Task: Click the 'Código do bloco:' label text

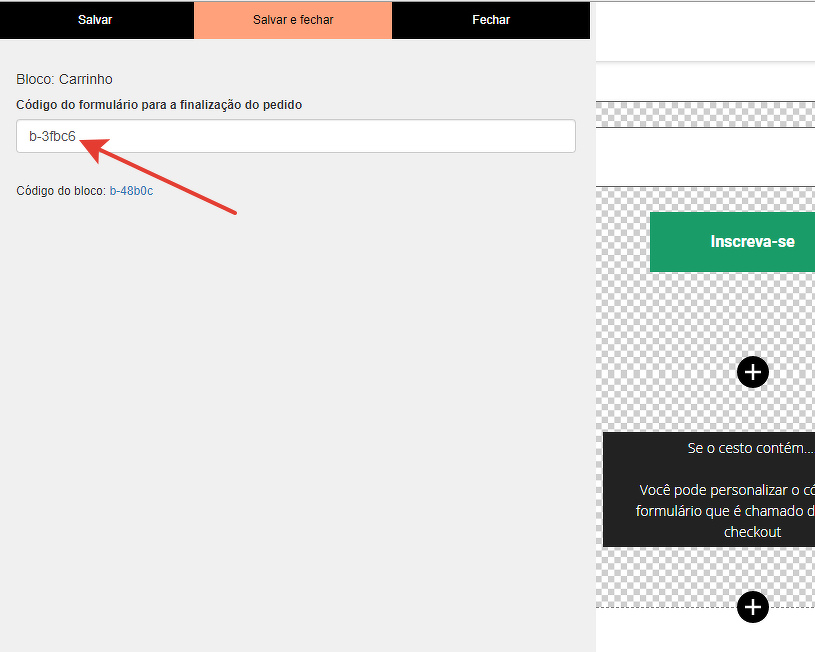Action: point(61,191)
